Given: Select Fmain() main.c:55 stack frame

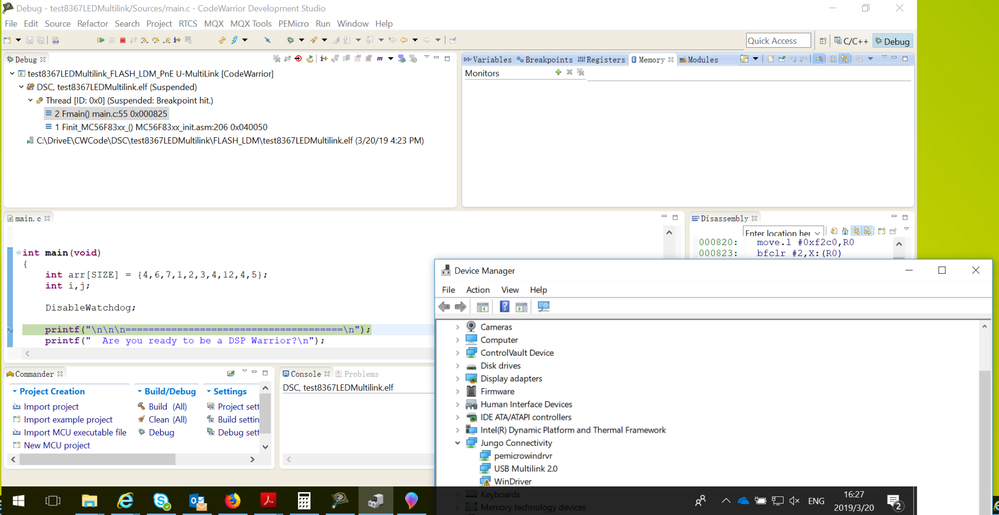Looking at the screenshot, I should click(106, 113).
